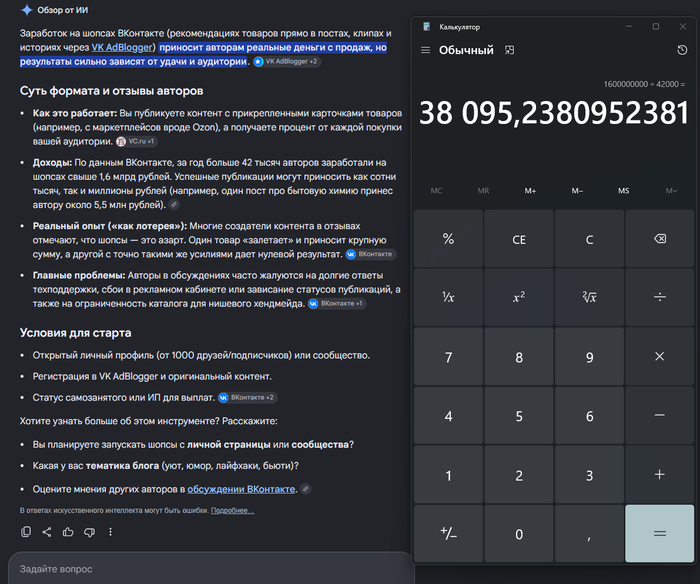Click the minus operator key
The image size is (700, 584).
tap(659, 415)
